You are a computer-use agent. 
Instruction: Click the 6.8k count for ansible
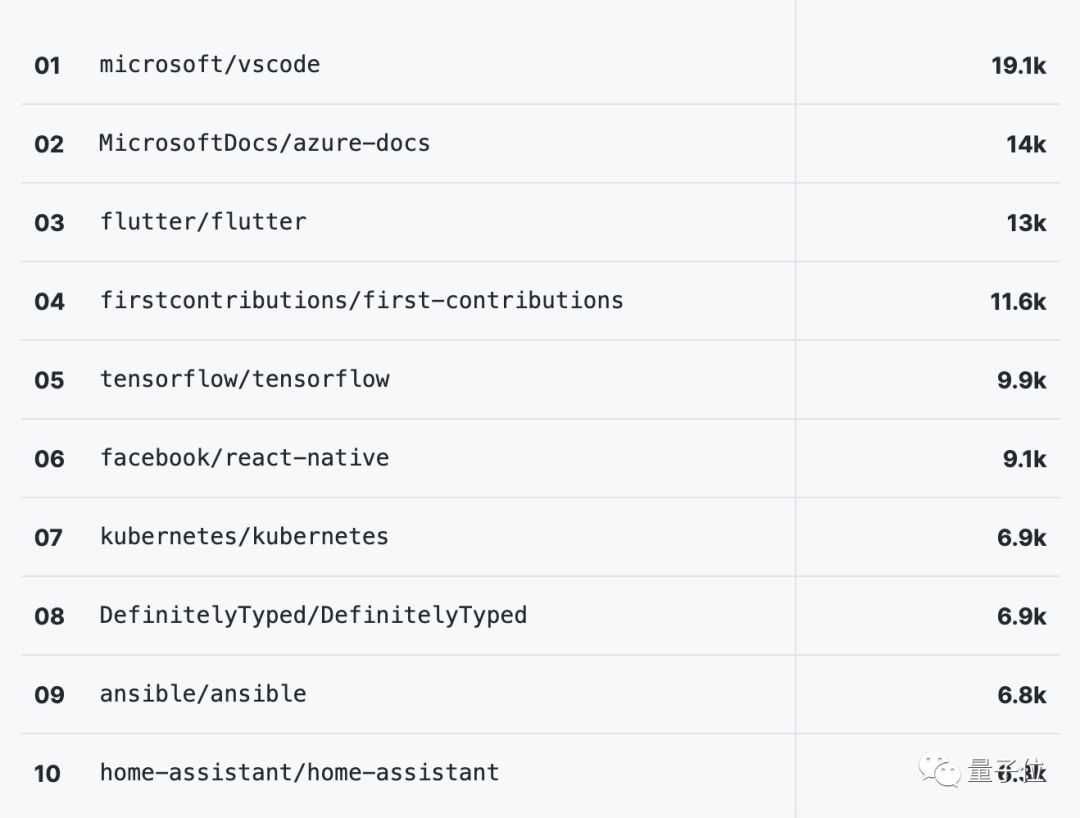(x=1021, y=695)
